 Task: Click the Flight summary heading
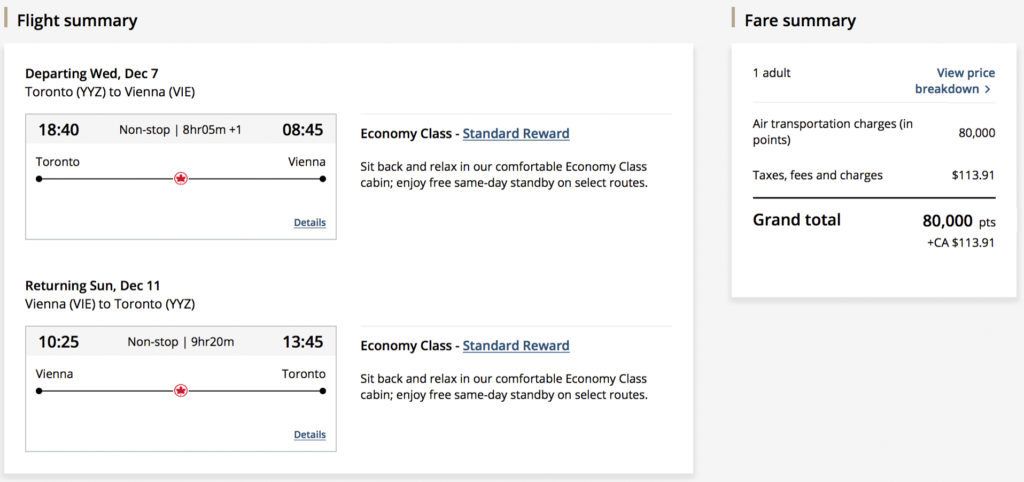coord(77,21)
